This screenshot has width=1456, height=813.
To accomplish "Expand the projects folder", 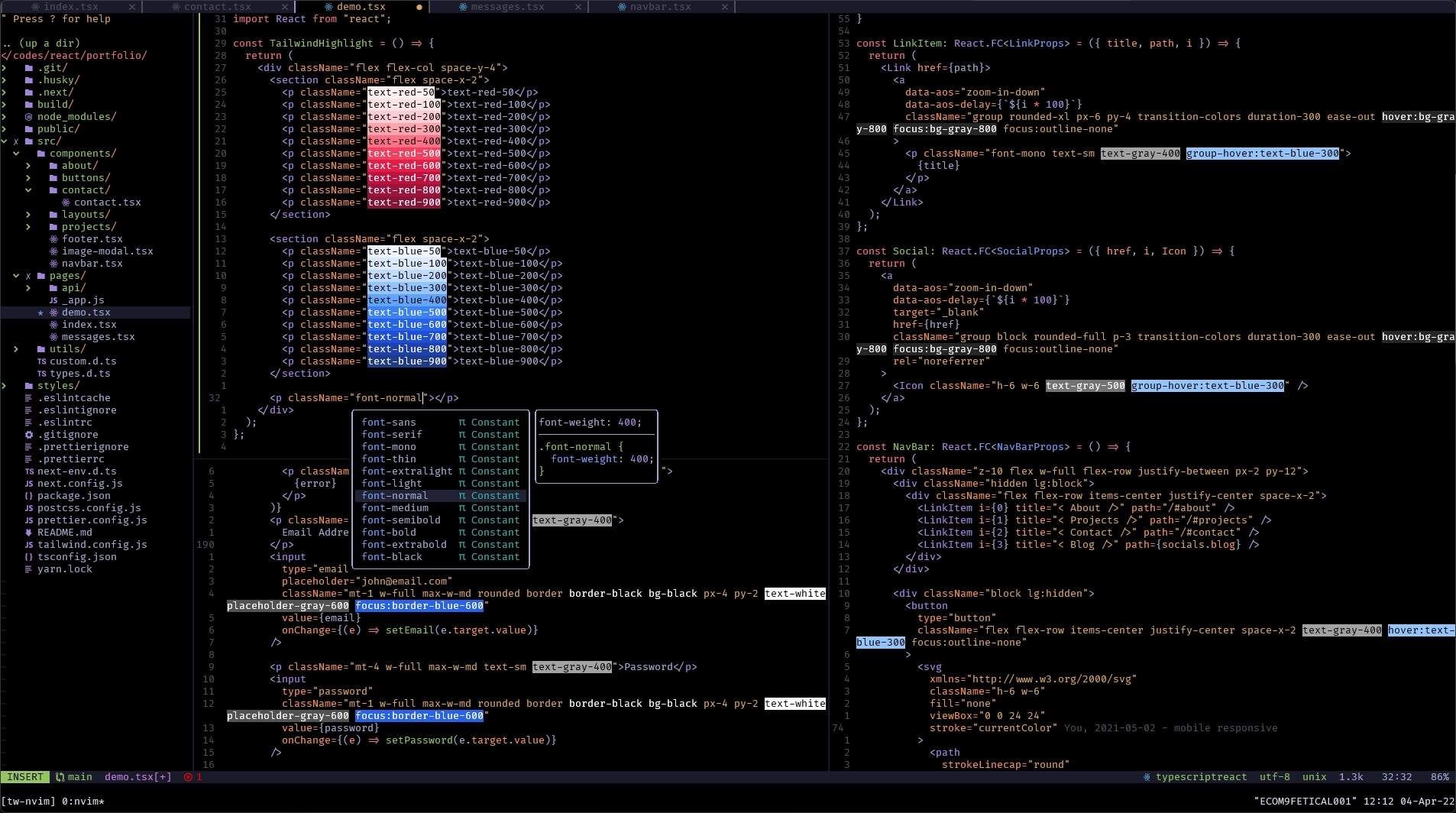I will click(28, 226).
